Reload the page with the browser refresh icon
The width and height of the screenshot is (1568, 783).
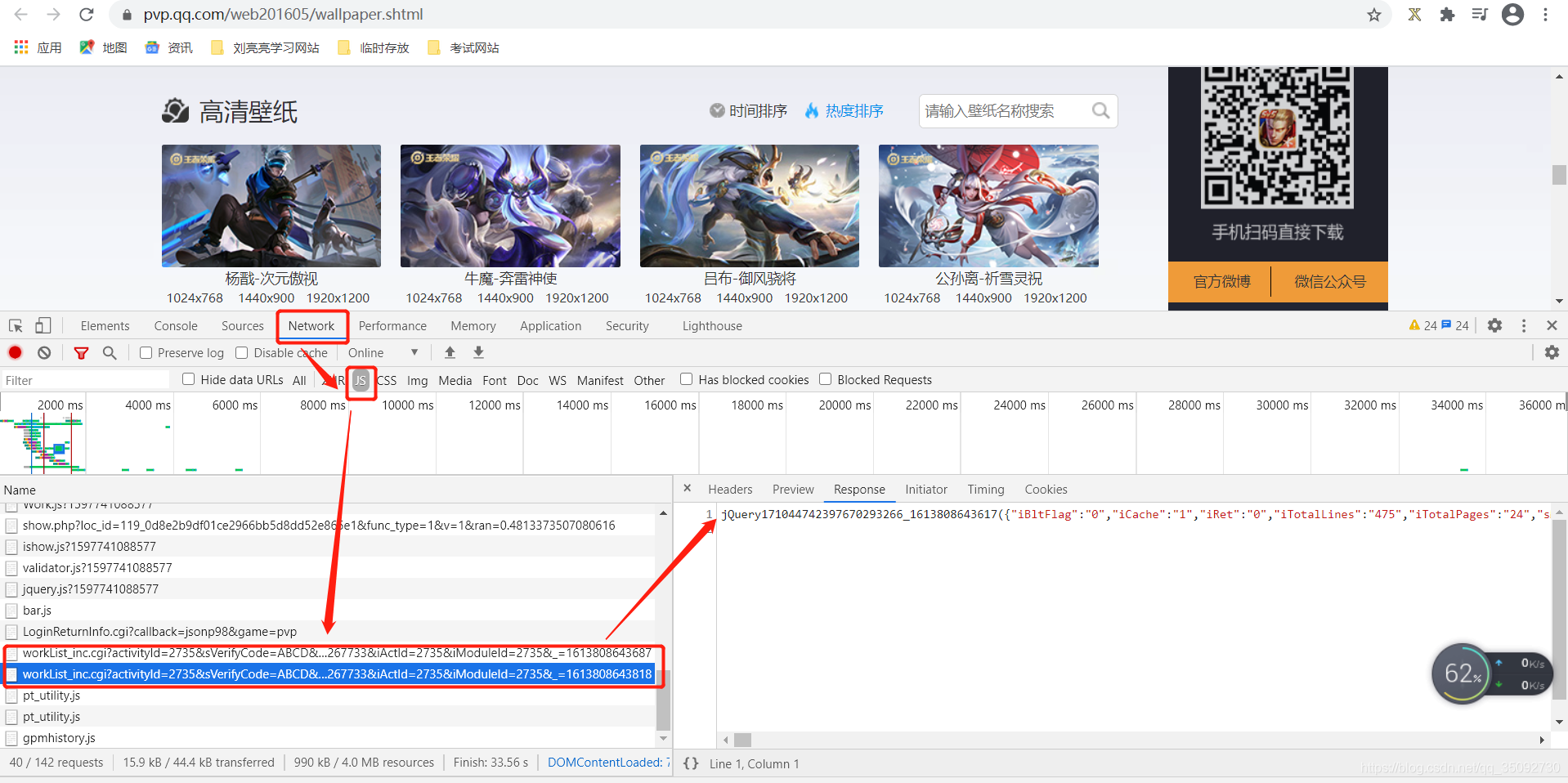(86, 15)
